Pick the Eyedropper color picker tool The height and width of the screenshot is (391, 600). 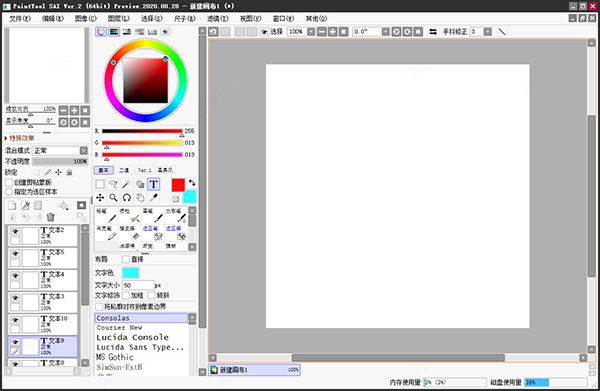[153, 198]
